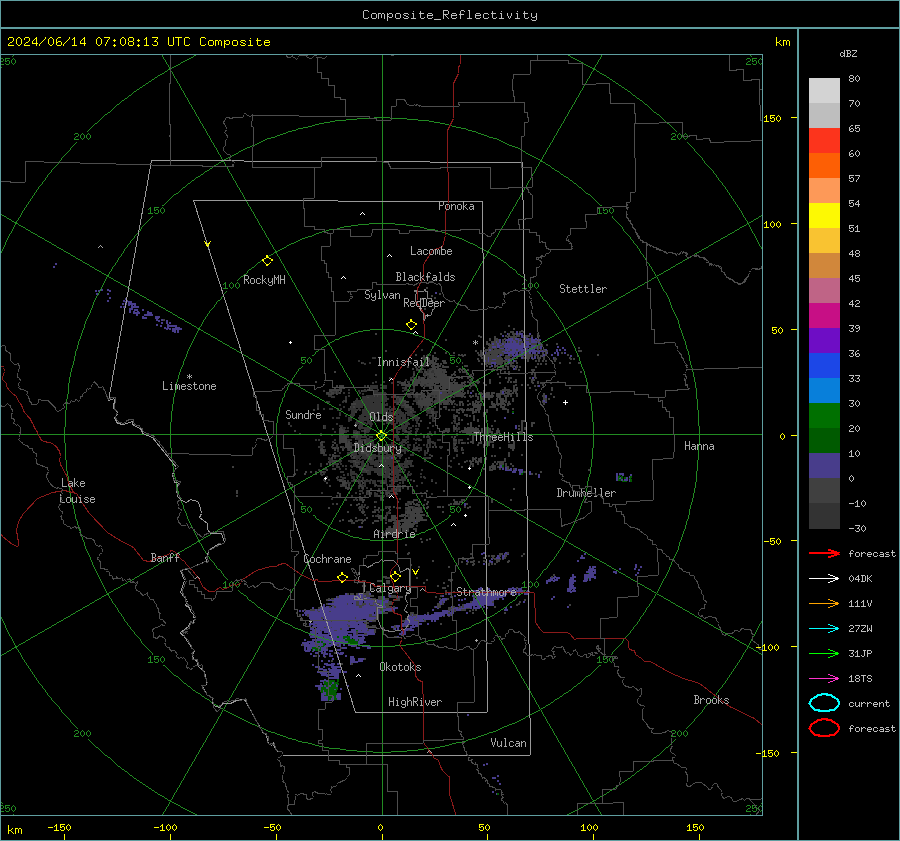900x841 pixels.
Task: Select the 42 dBZ magenta swatch
Action: (x=824, y=315)
